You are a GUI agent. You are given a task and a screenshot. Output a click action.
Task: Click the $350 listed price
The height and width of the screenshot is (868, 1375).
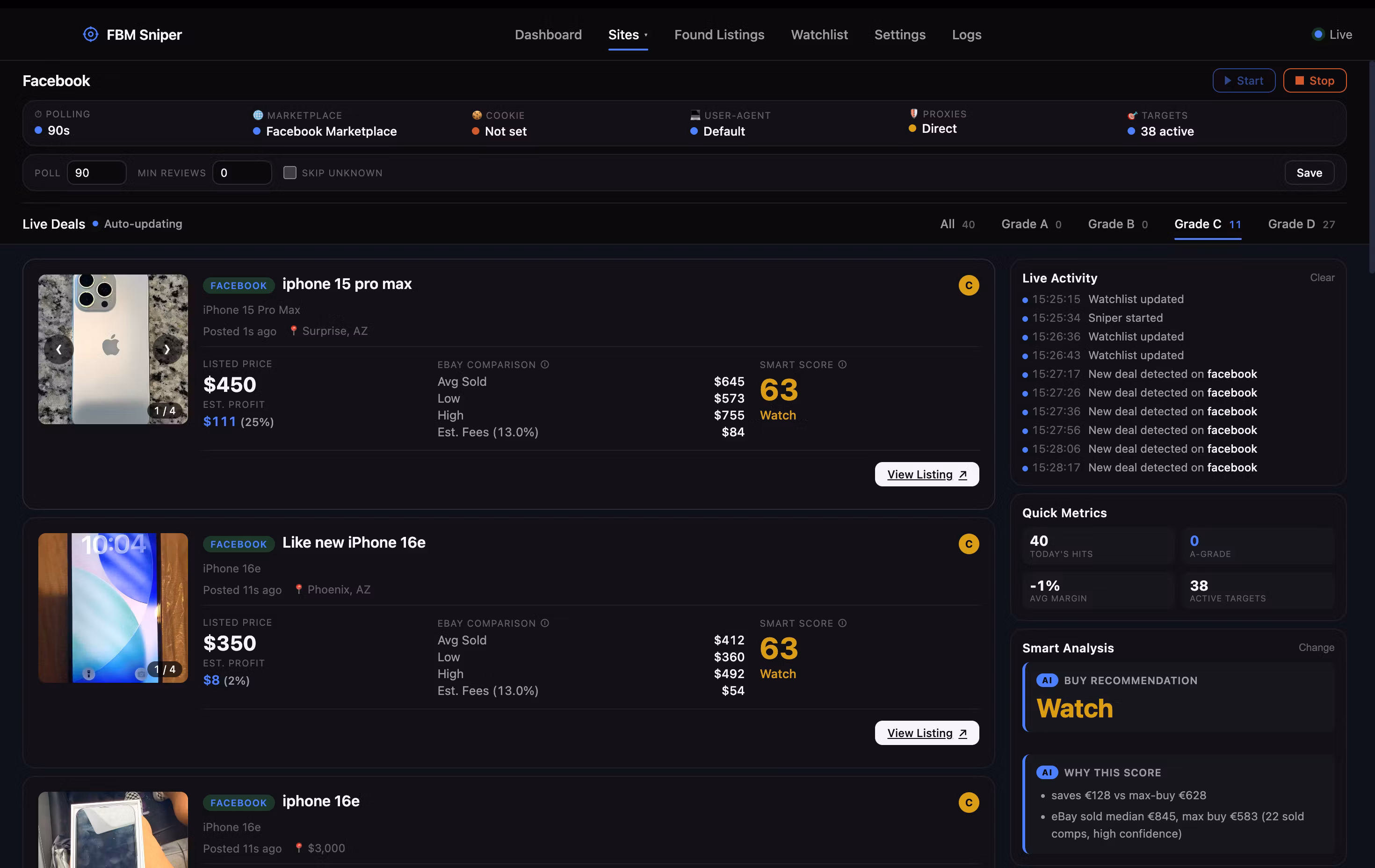coord(230,643)
